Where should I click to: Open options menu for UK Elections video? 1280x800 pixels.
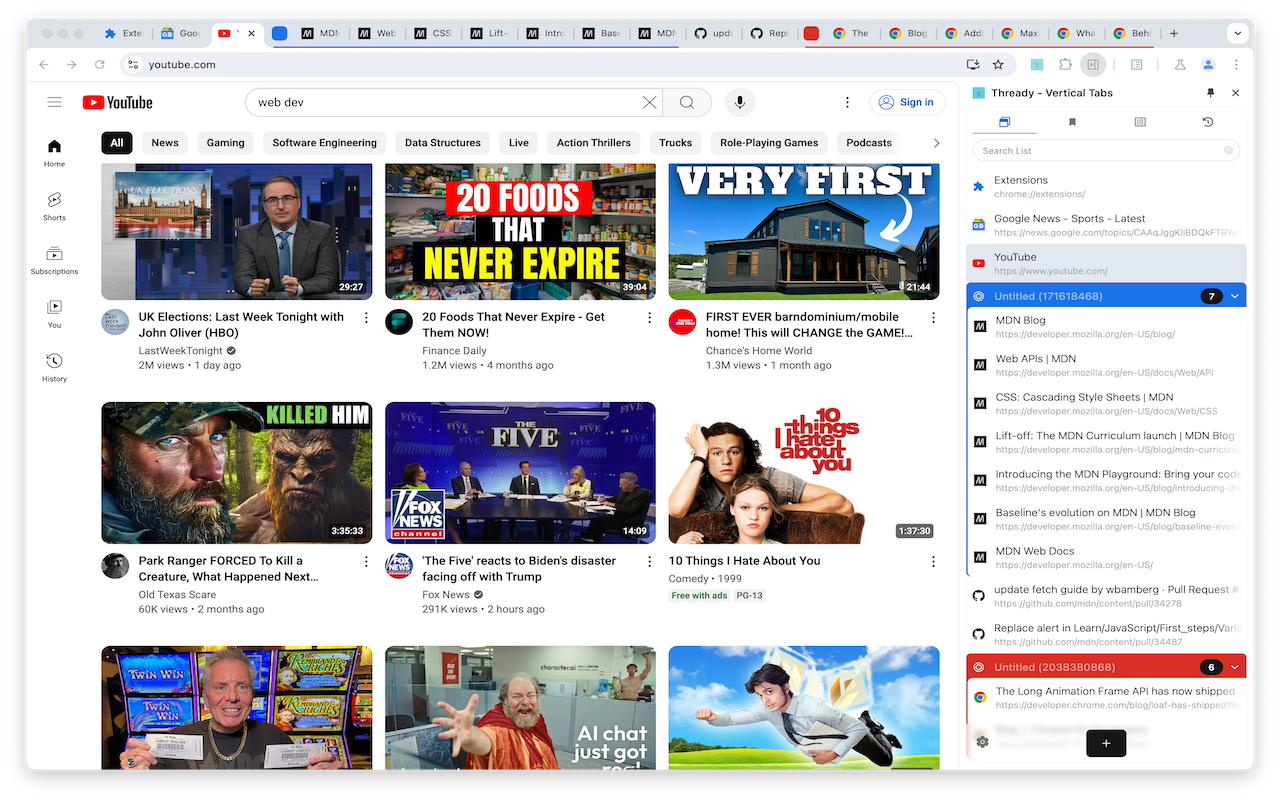click(366, 318)
